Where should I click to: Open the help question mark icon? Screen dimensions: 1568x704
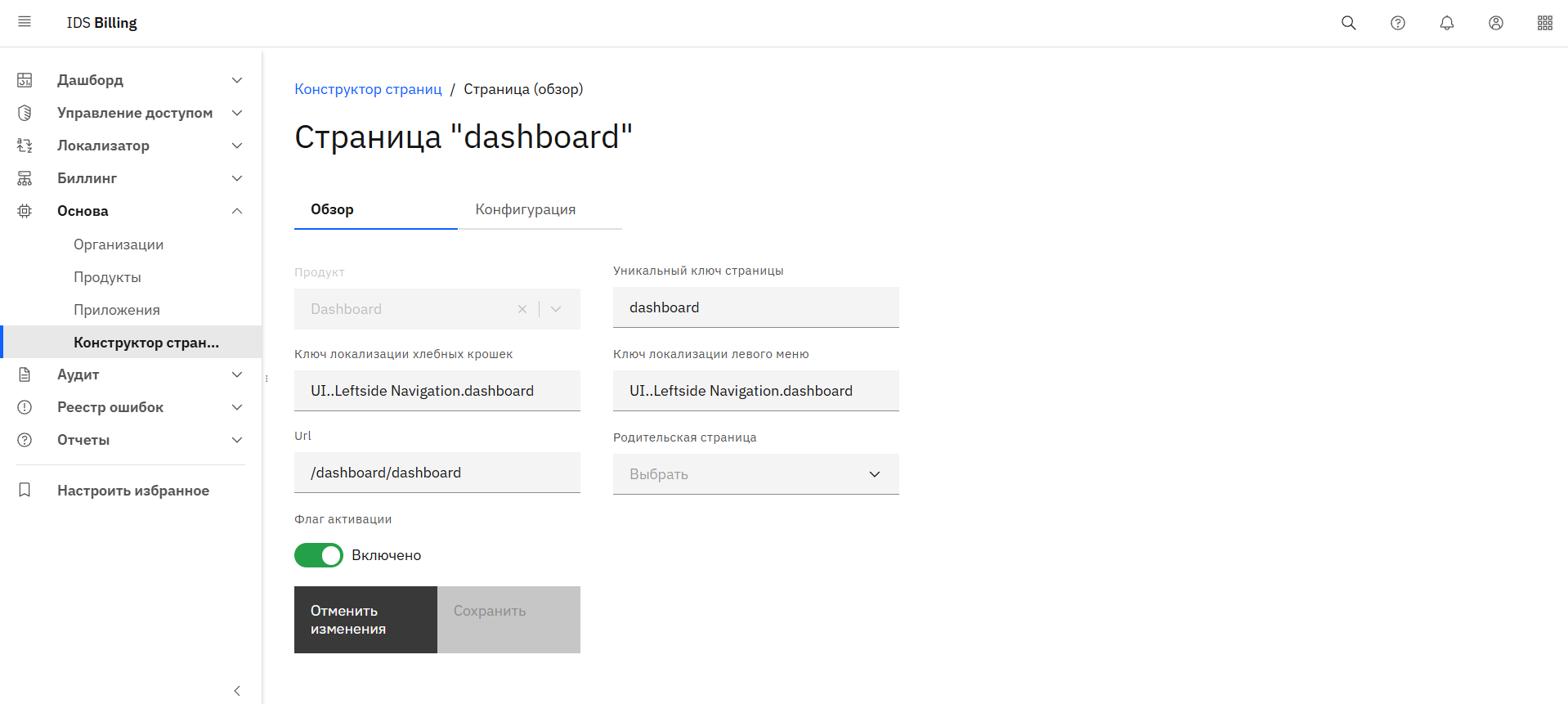pyautogui.click(x=1398, y=23)
